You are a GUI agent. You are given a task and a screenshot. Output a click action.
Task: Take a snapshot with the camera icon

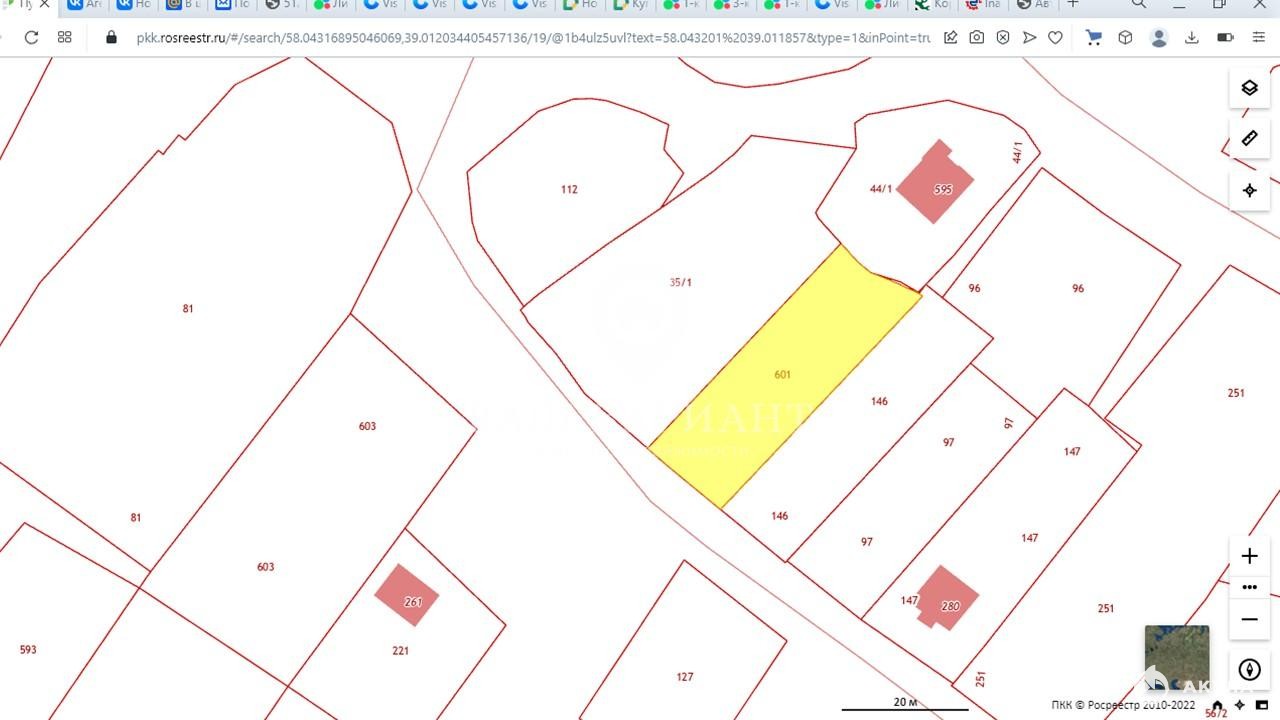coord(976,37)
